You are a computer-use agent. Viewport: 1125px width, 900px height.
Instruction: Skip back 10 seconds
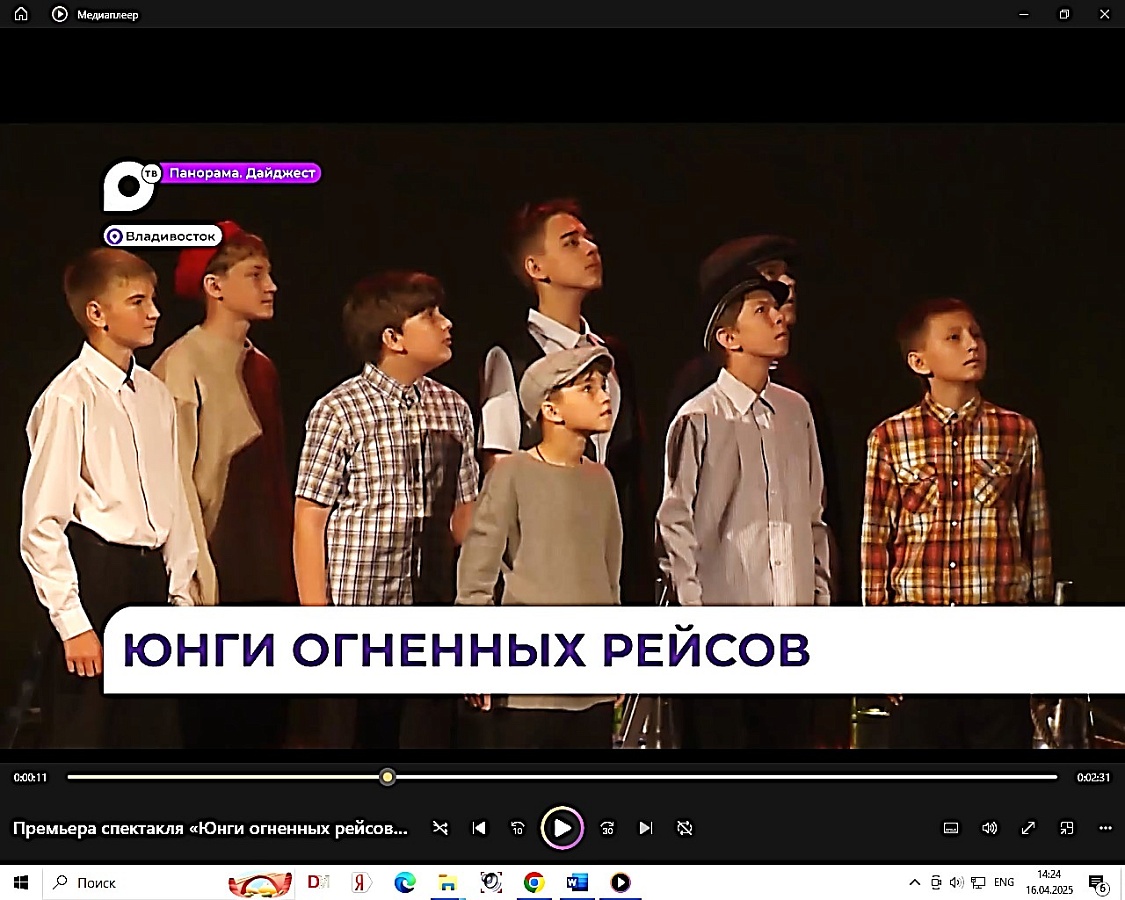(x=517, y=828)
